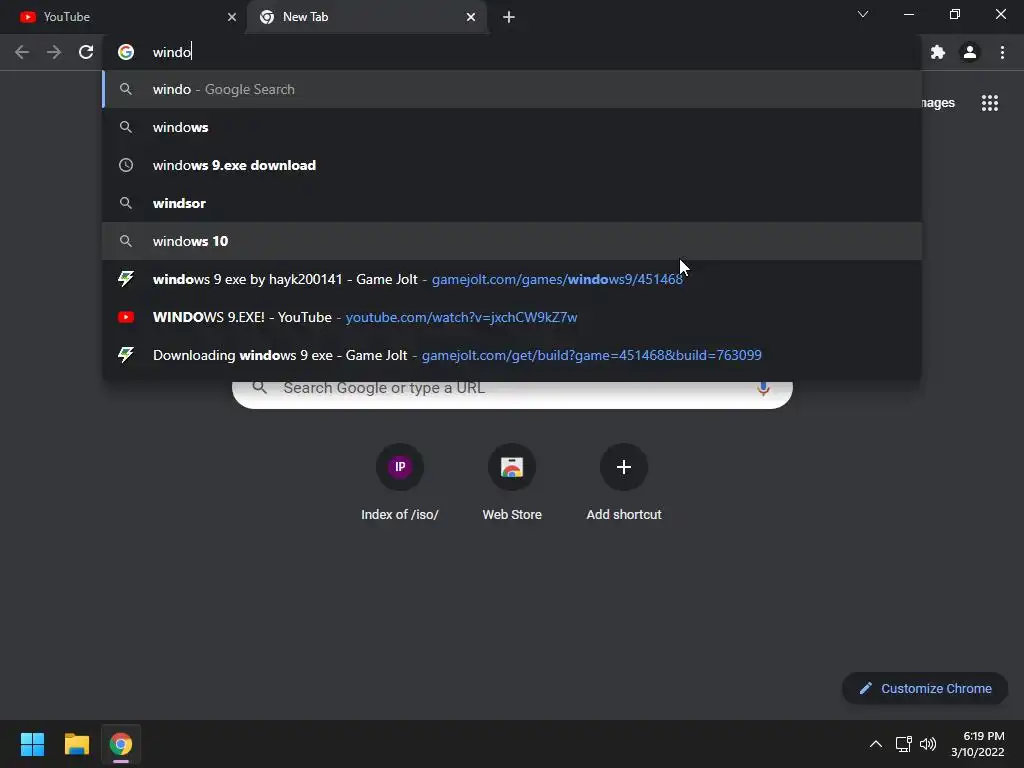Click the YouTube icon beside 'WINDOWS 9.EXE!'
Viewport: 1024px width, 768px height.
(126, 317)
